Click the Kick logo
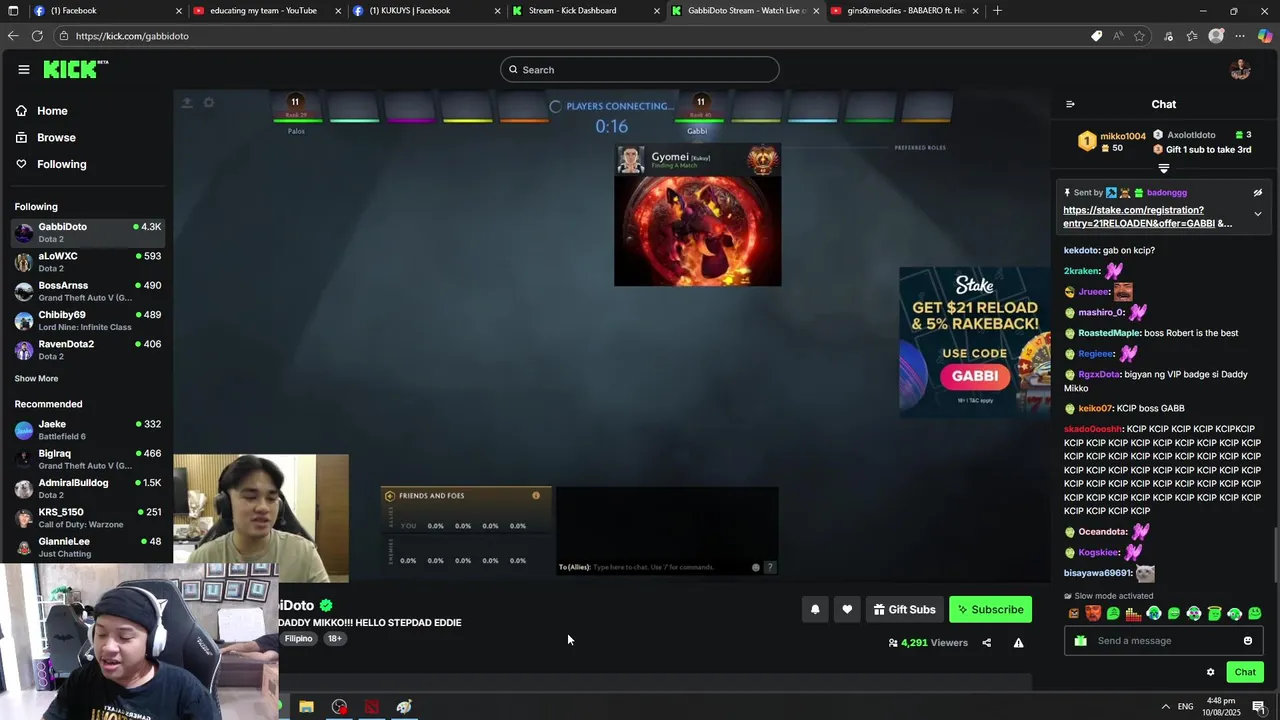 (x=75, y=69)
